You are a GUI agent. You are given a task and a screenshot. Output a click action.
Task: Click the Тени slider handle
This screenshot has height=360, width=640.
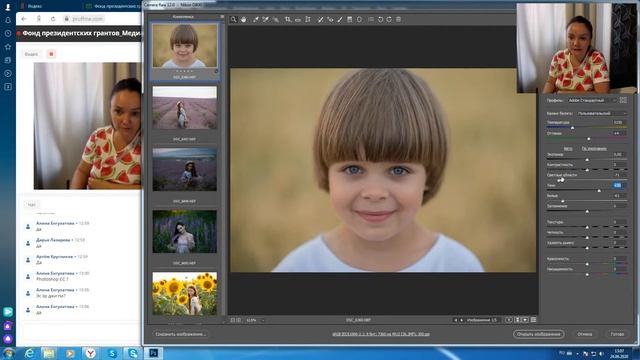599,191
